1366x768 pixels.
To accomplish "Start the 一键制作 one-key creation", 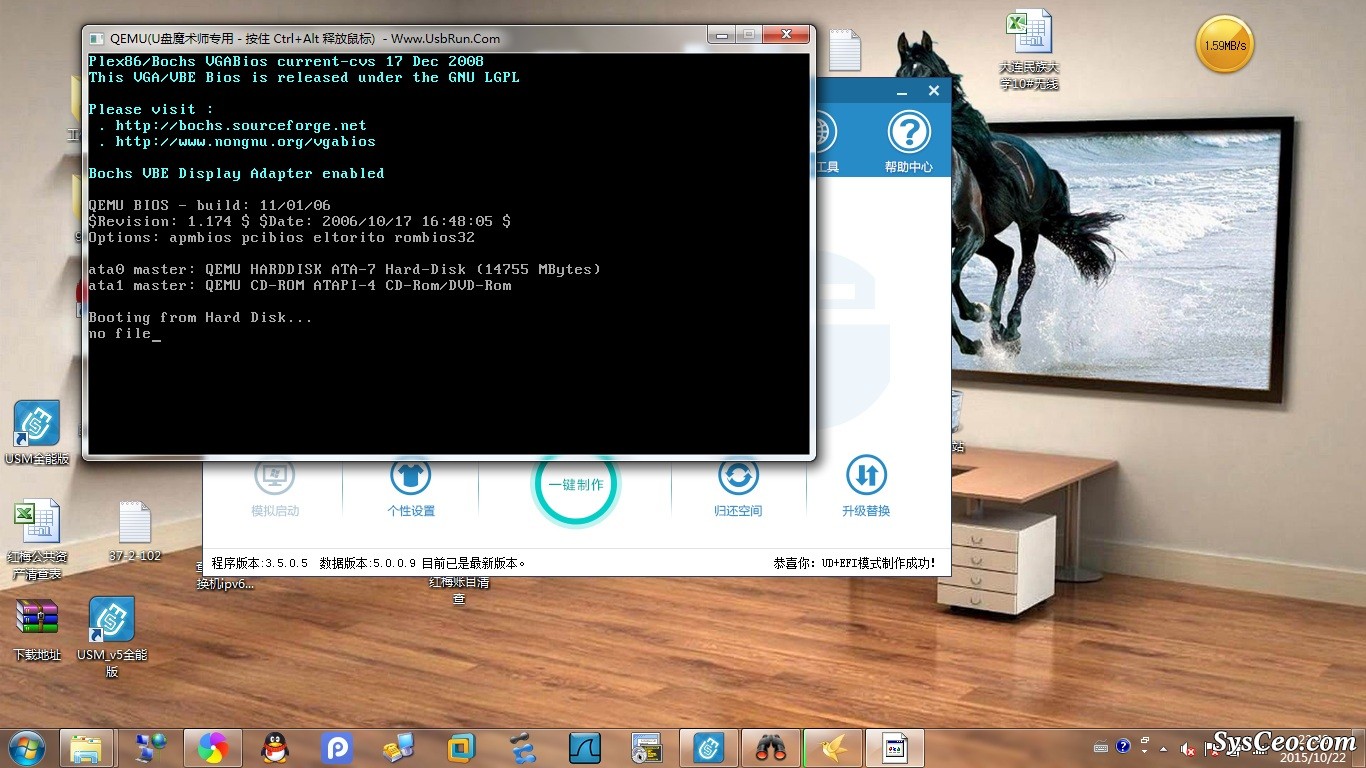I will tap(576, 485).
